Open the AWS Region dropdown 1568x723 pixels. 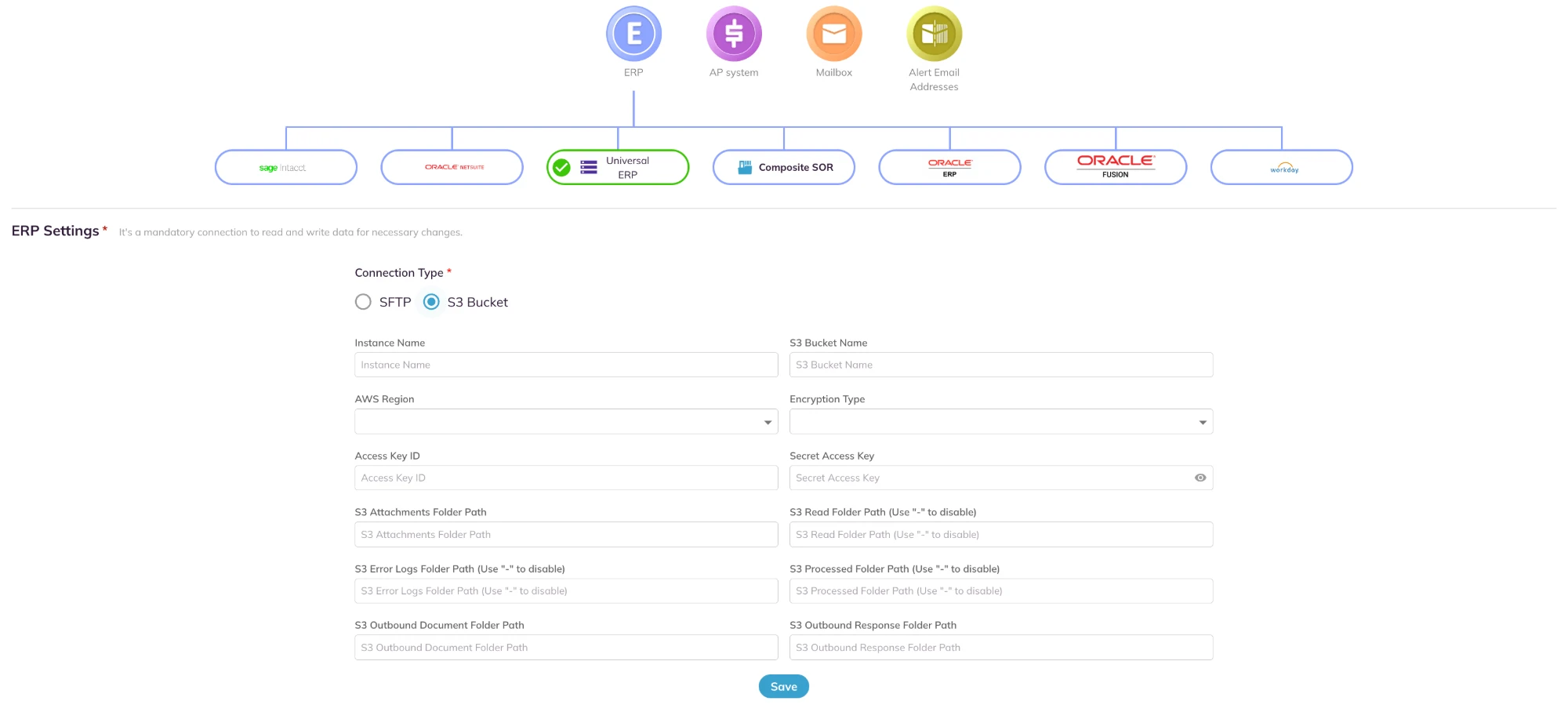click(x=566, y=422)
